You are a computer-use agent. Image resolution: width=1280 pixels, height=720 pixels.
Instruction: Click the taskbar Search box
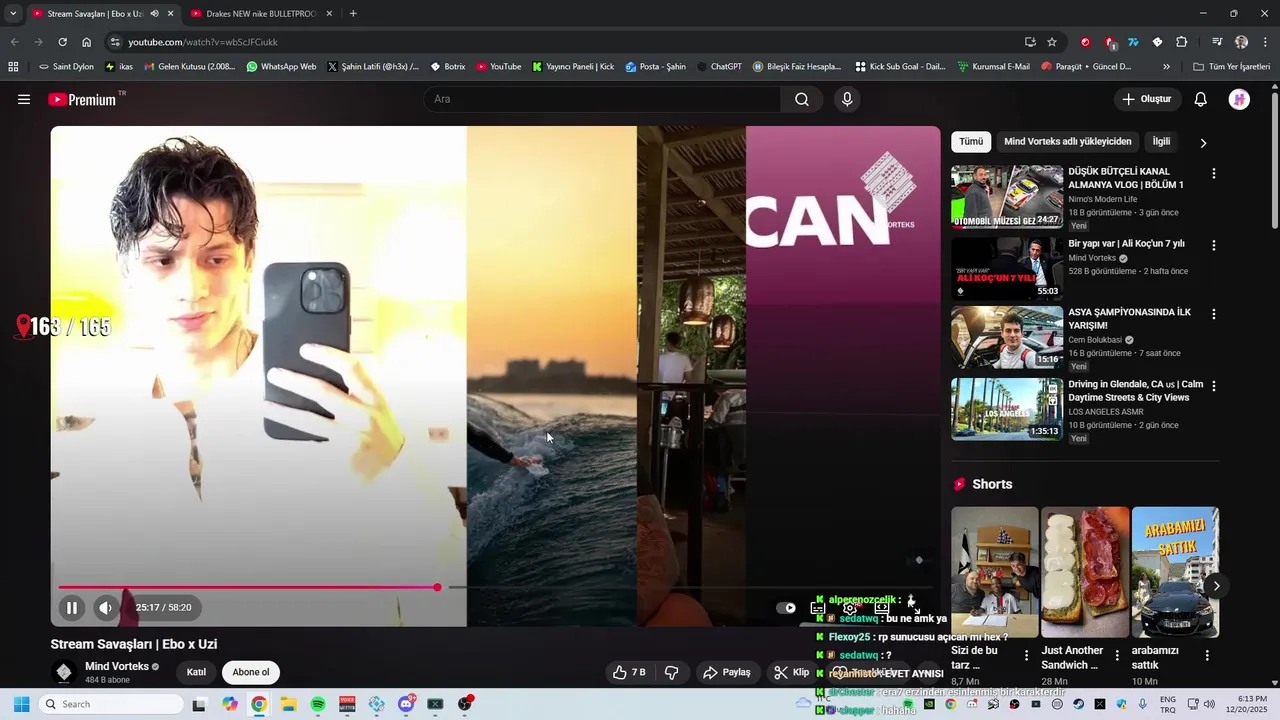tap(110, 704)
